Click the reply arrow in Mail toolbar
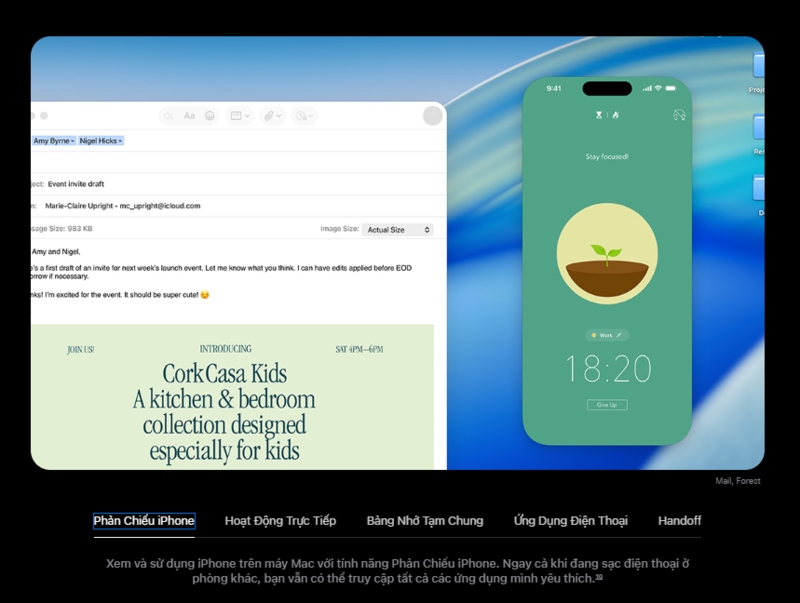 [168, 116]
